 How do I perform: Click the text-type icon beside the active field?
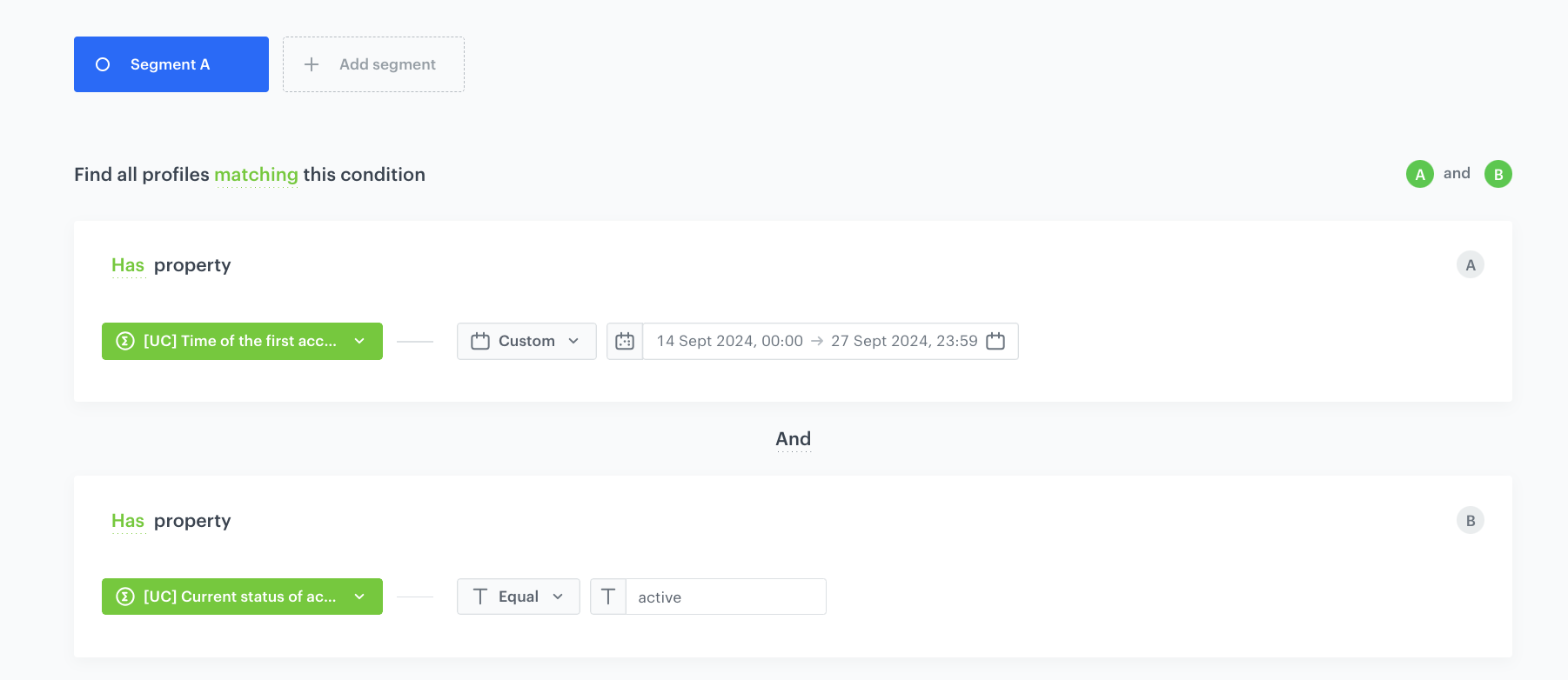(608, 597)
